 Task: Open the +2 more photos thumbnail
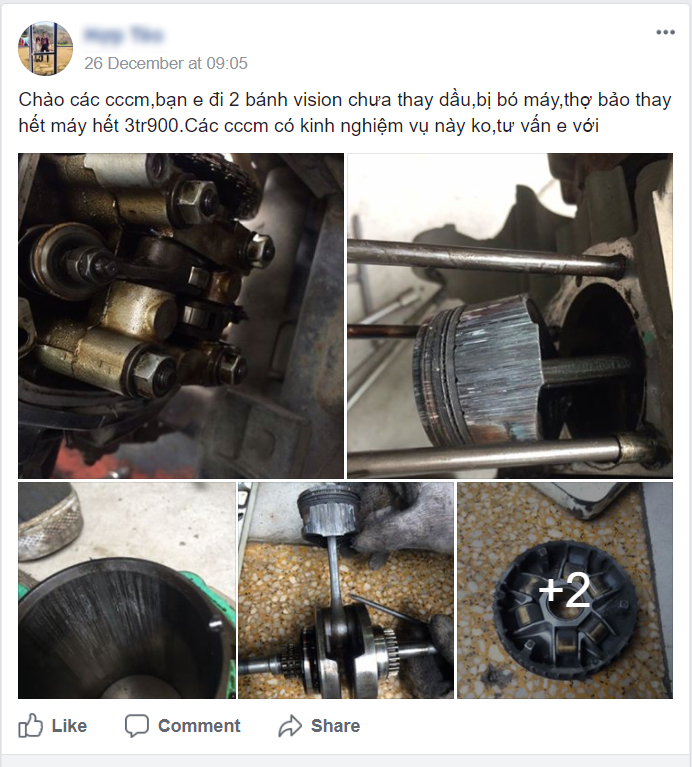click(x=565, y=590)
